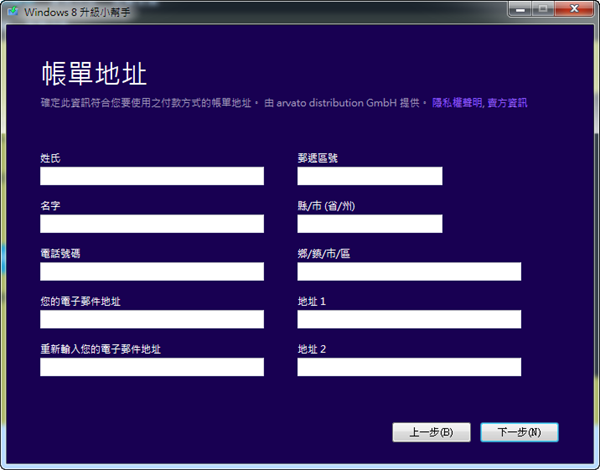Proceed with the 下一步(N) button

coord(519,432)
